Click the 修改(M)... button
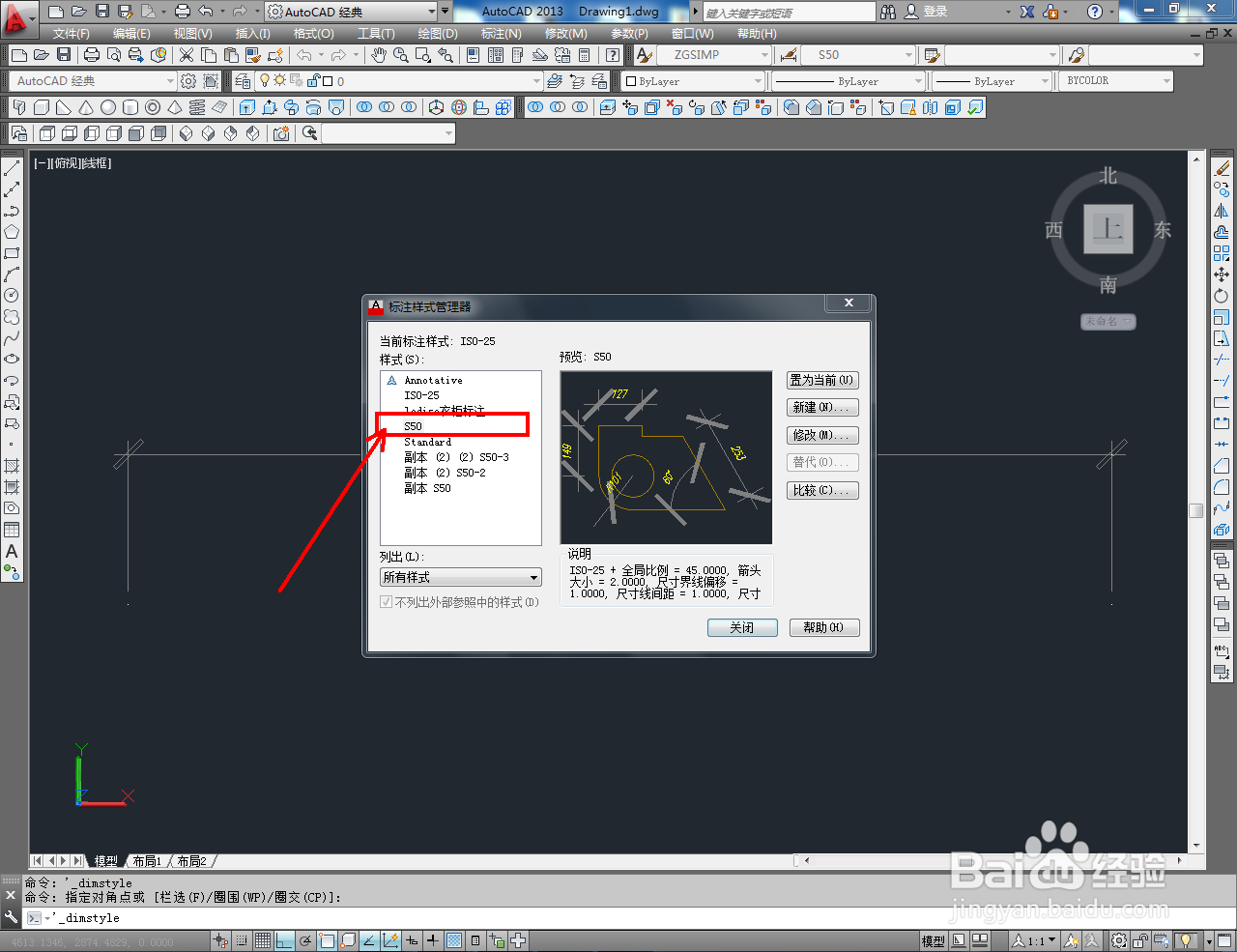1237x952 pixels. click(822, 436)
